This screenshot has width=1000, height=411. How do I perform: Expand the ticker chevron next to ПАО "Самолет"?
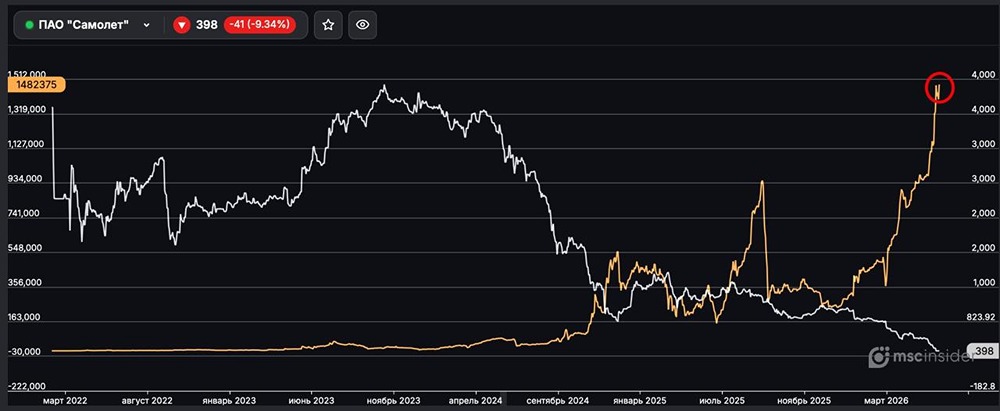coord(147,25)
